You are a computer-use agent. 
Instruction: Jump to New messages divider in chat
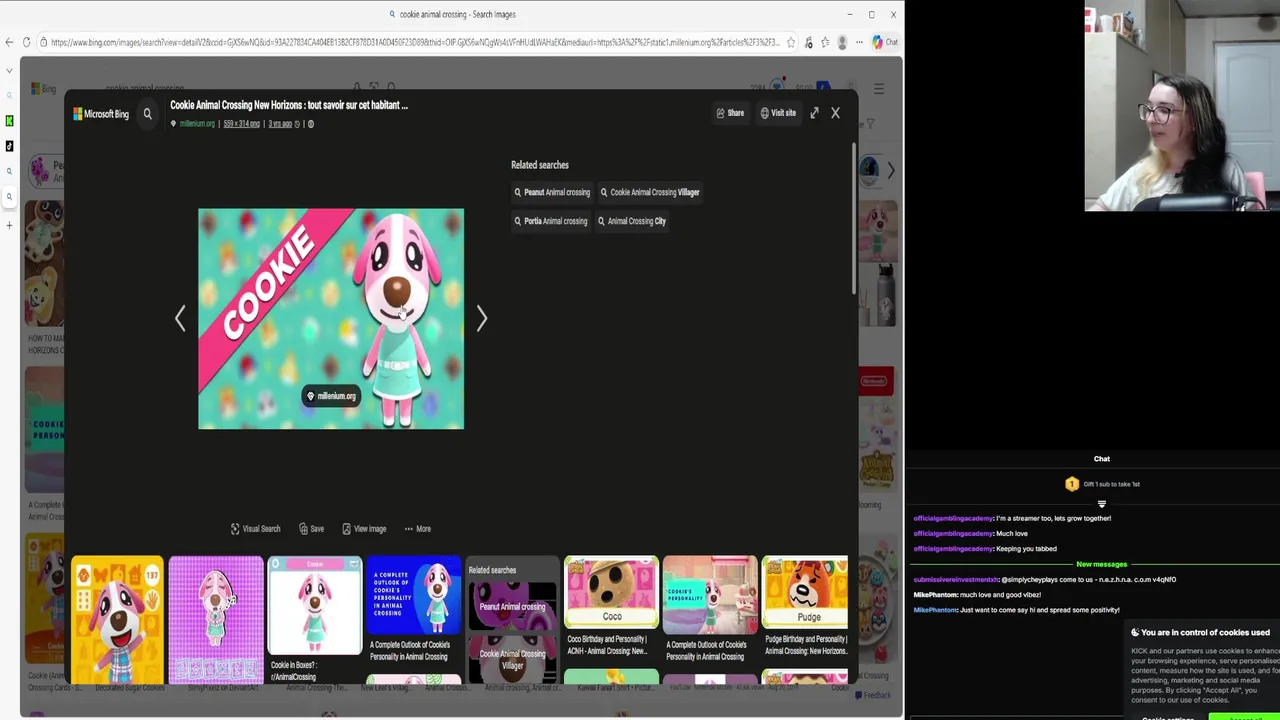point(1101,564)
